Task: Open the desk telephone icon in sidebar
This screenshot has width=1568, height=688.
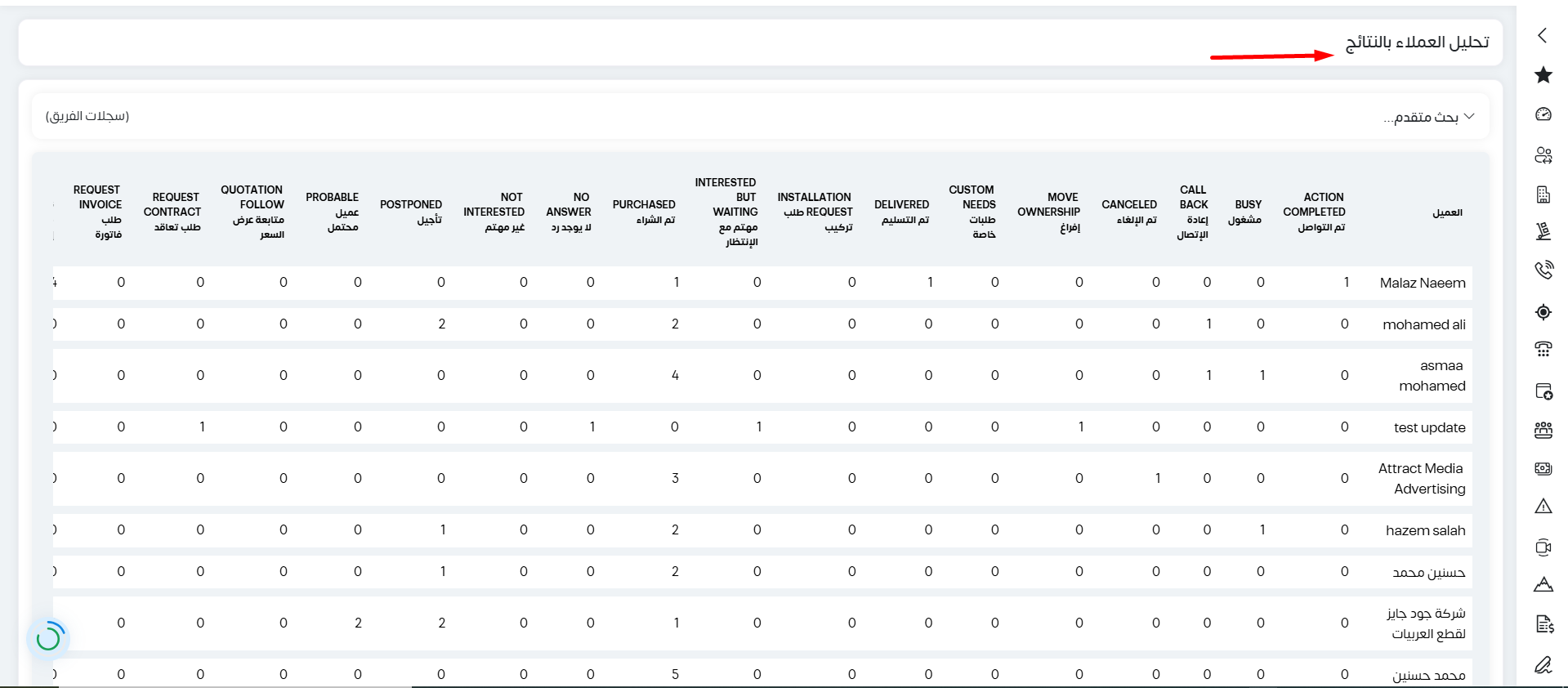Action: [x=1543, y=349]
